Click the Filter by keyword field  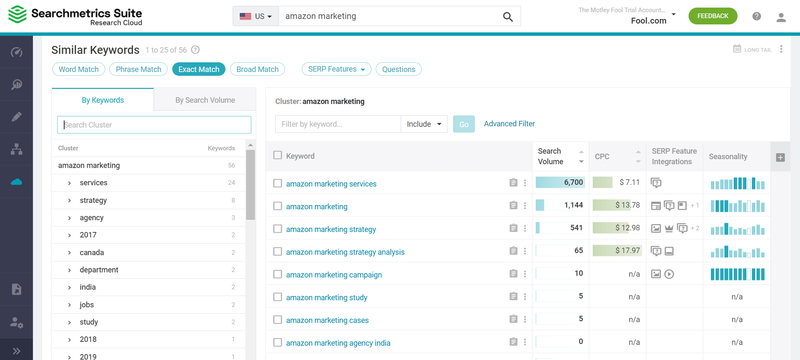pos(338,124)
